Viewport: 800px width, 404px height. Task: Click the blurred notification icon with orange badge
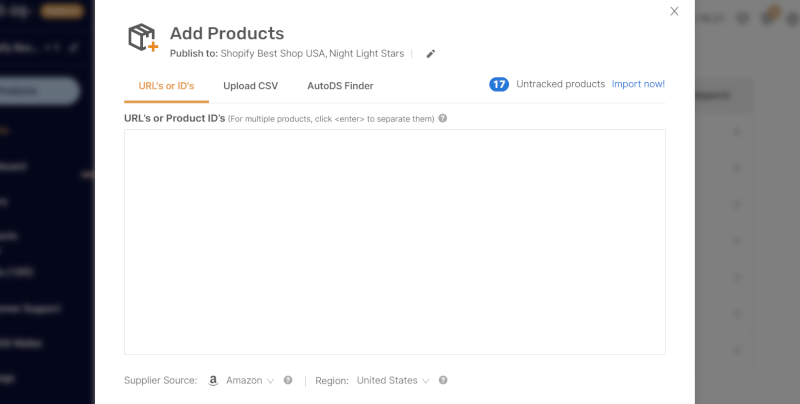point(768,17)
